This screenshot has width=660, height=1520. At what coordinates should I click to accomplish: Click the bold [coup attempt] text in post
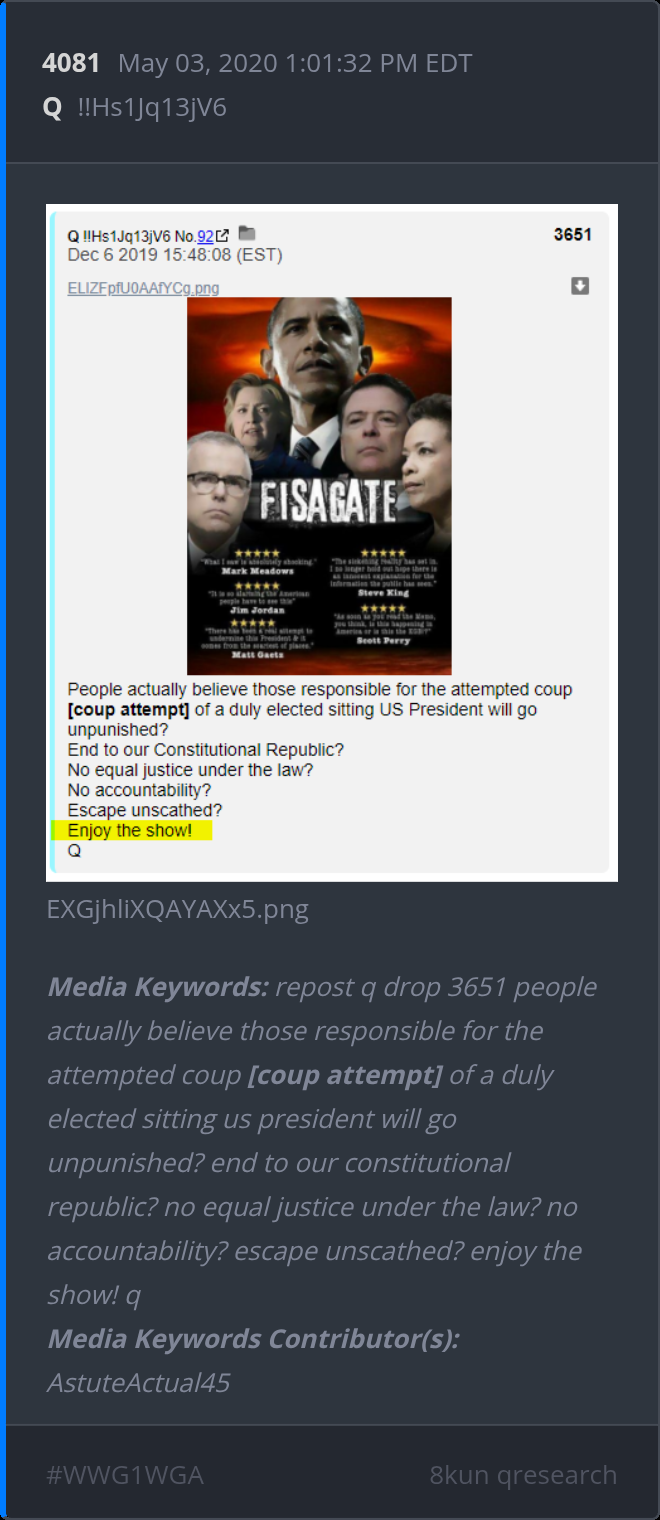pos(129,710)
